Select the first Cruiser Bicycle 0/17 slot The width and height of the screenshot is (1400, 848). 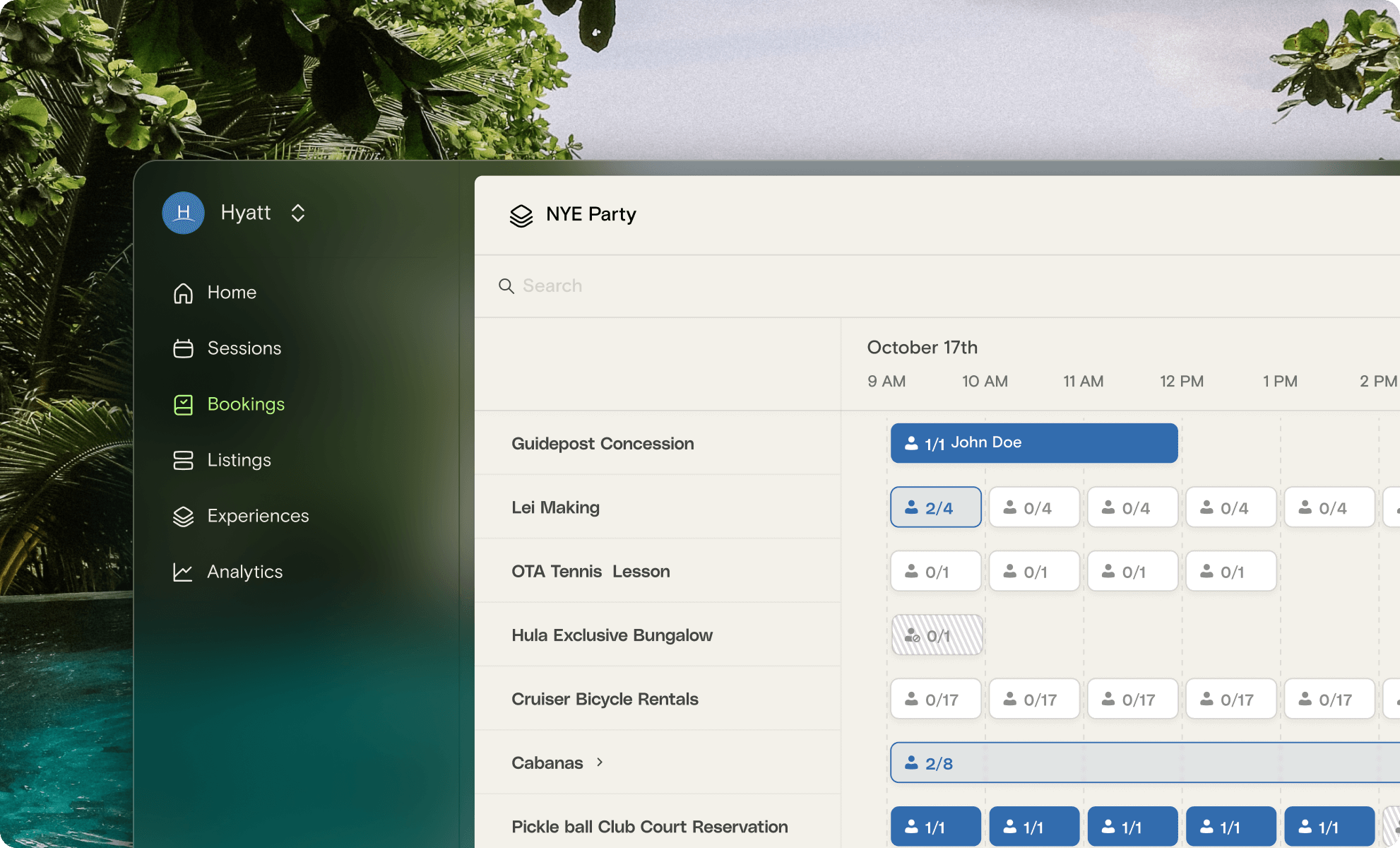(935, 699)
